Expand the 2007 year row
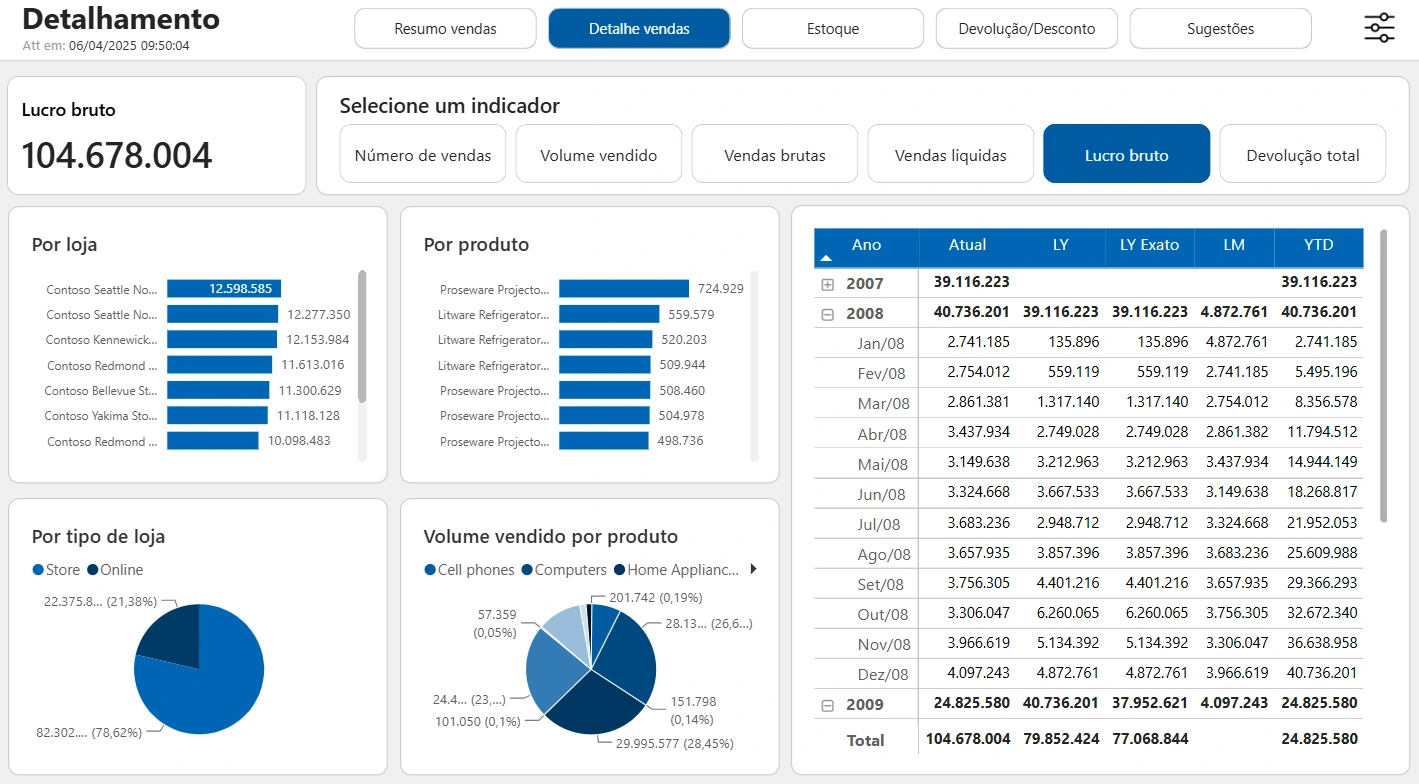Screen dimensions: 1419x784 [x=828, y=284]
